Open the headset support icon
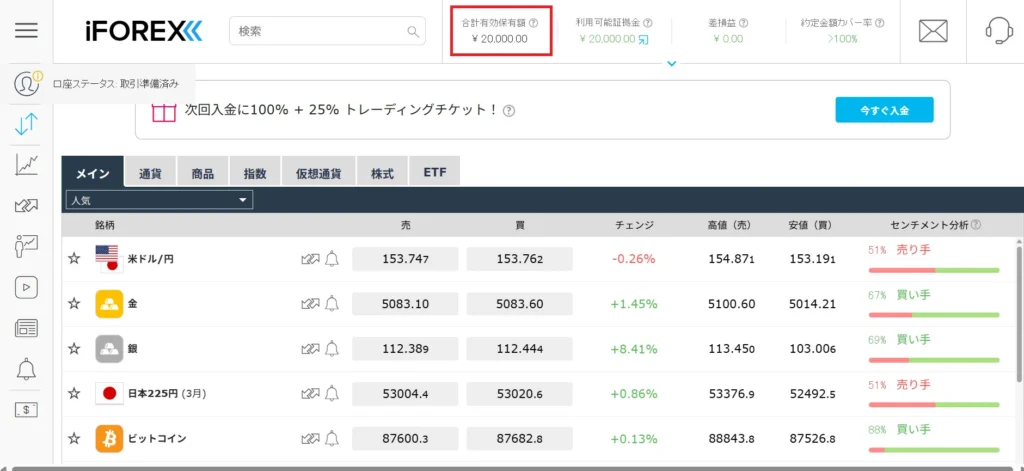 click(999, 30)
